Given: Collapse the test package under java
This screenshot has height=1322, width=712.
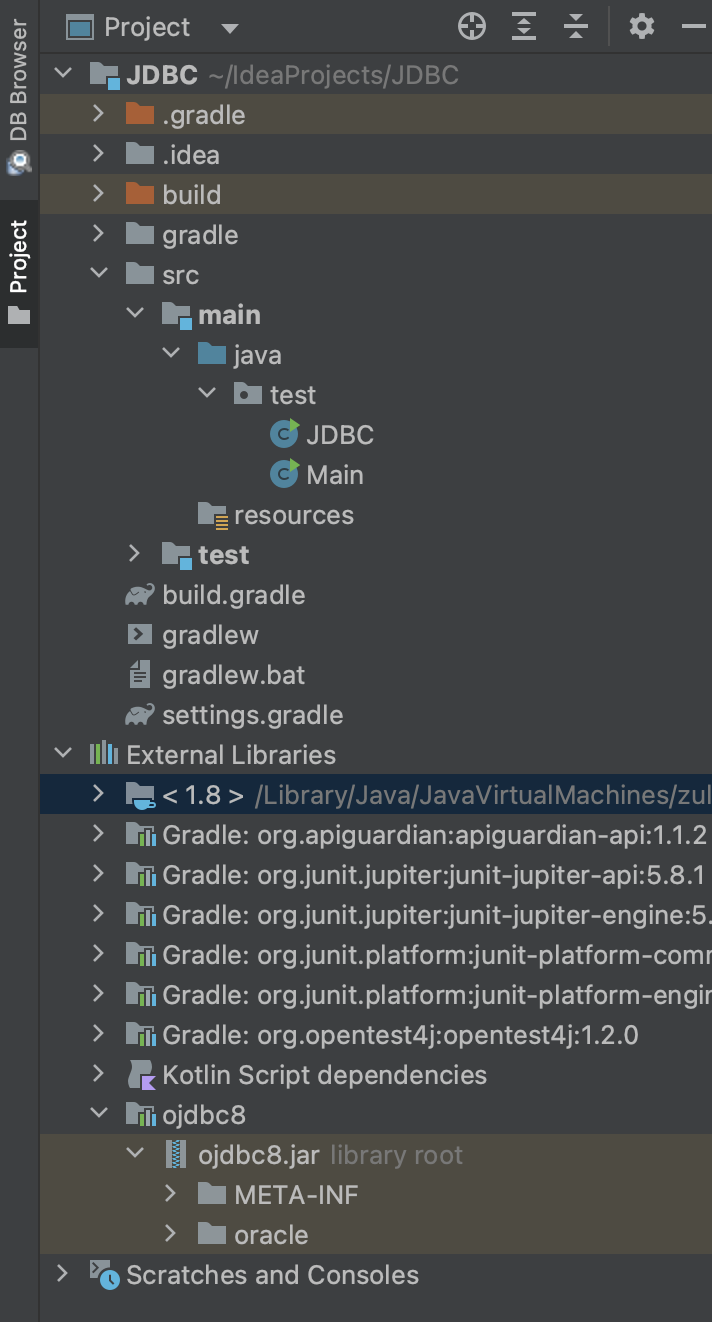Looking at the screenshot, I should tap(207, 394).
